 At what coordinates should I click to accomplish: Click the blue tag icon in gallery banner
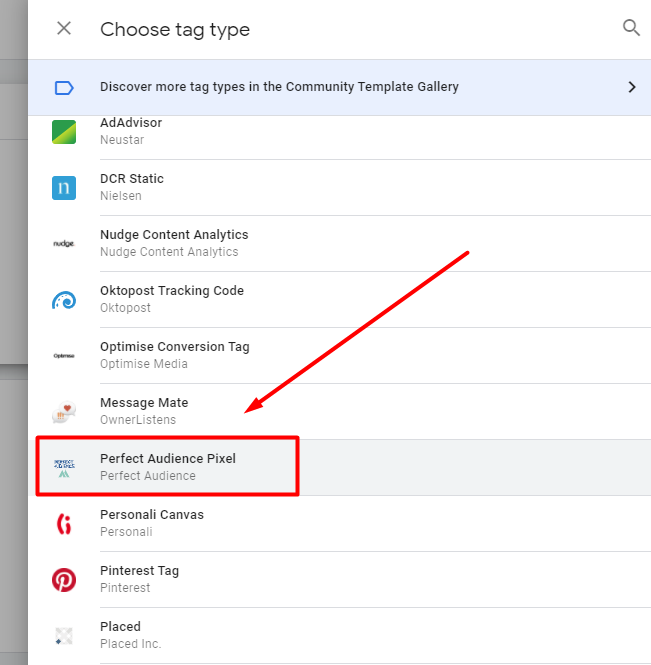tap(64, 88)
